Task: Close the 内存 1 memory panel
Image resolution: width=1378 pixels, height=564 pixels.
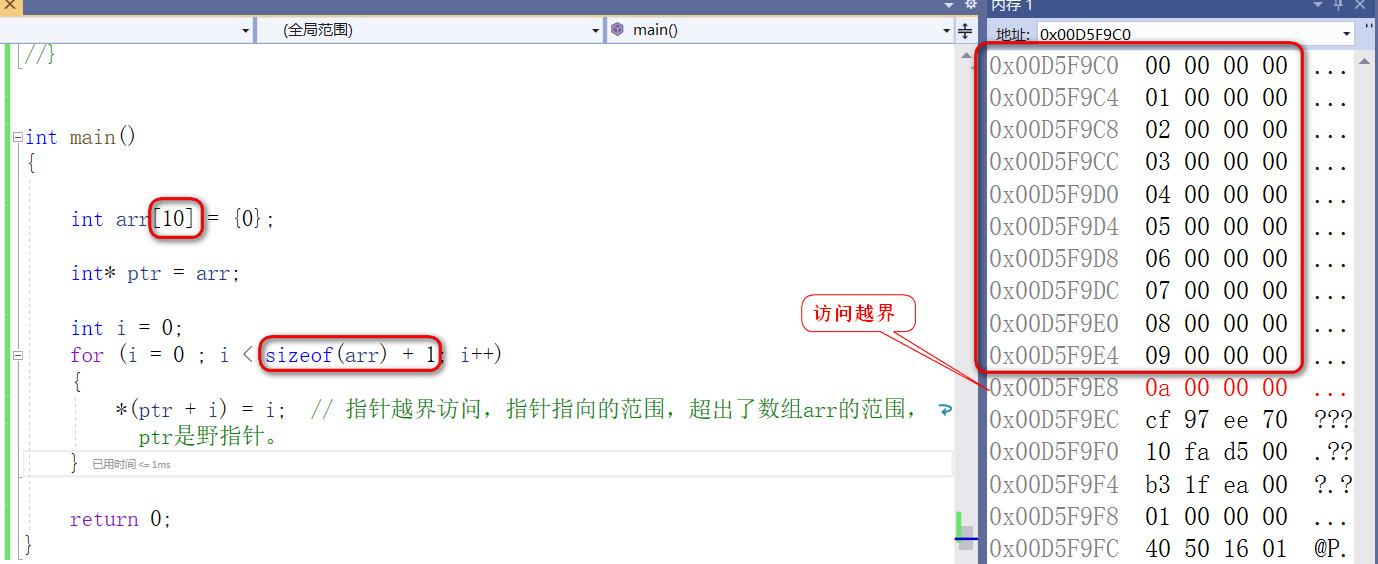Action: coord(1360,5)
